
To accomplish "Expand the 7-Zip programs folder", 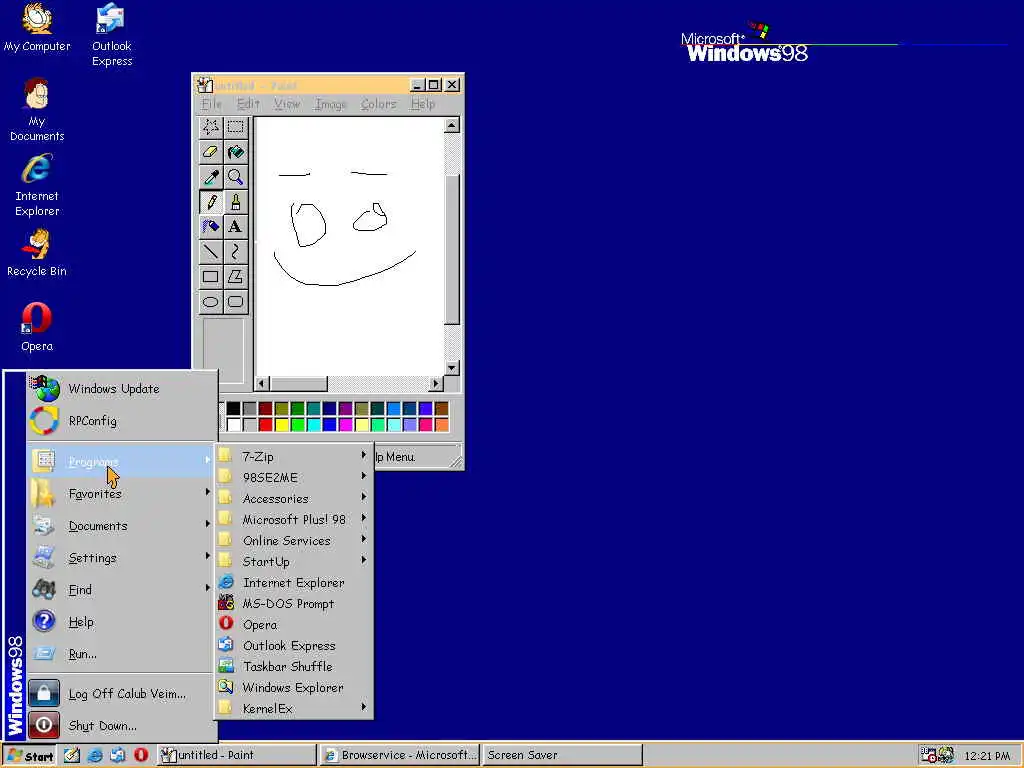I will pyautogui.click(x=294, y=456).
